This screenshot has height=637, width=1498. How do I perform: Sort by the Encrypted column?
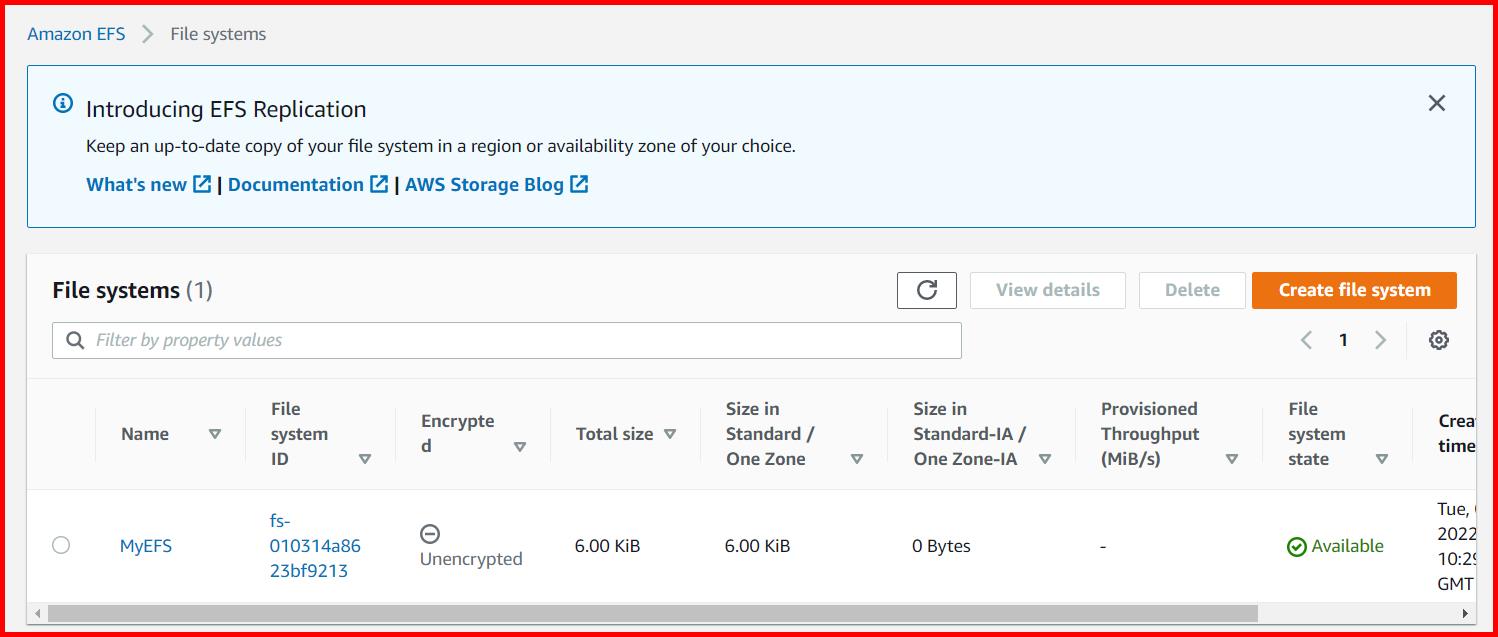point(521,447)
